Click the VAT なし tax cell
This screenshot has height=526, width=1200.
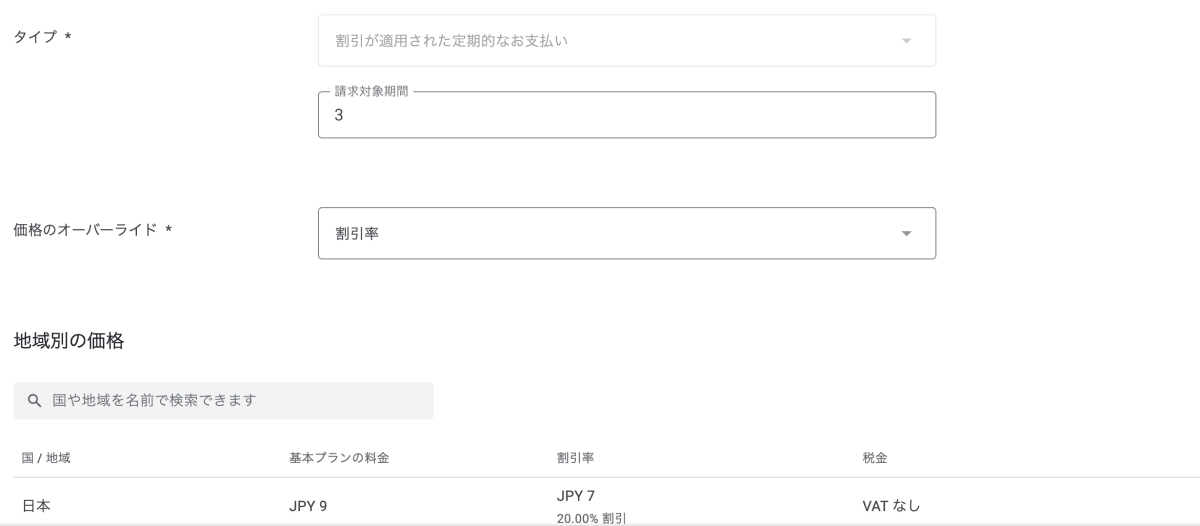(x=892, y=505)
